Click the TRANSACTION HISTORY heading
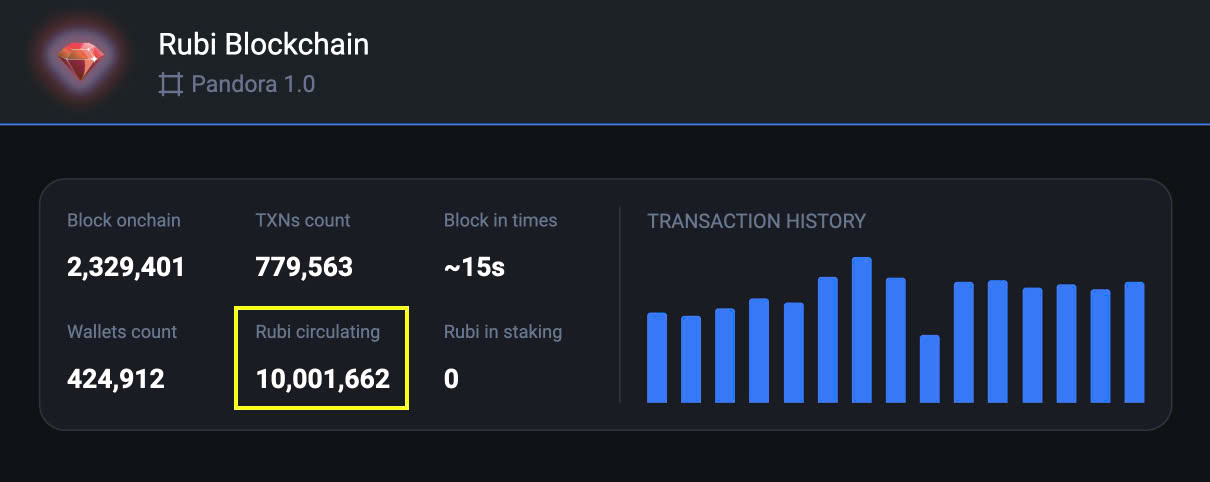1210x482 pixels. 756,221
